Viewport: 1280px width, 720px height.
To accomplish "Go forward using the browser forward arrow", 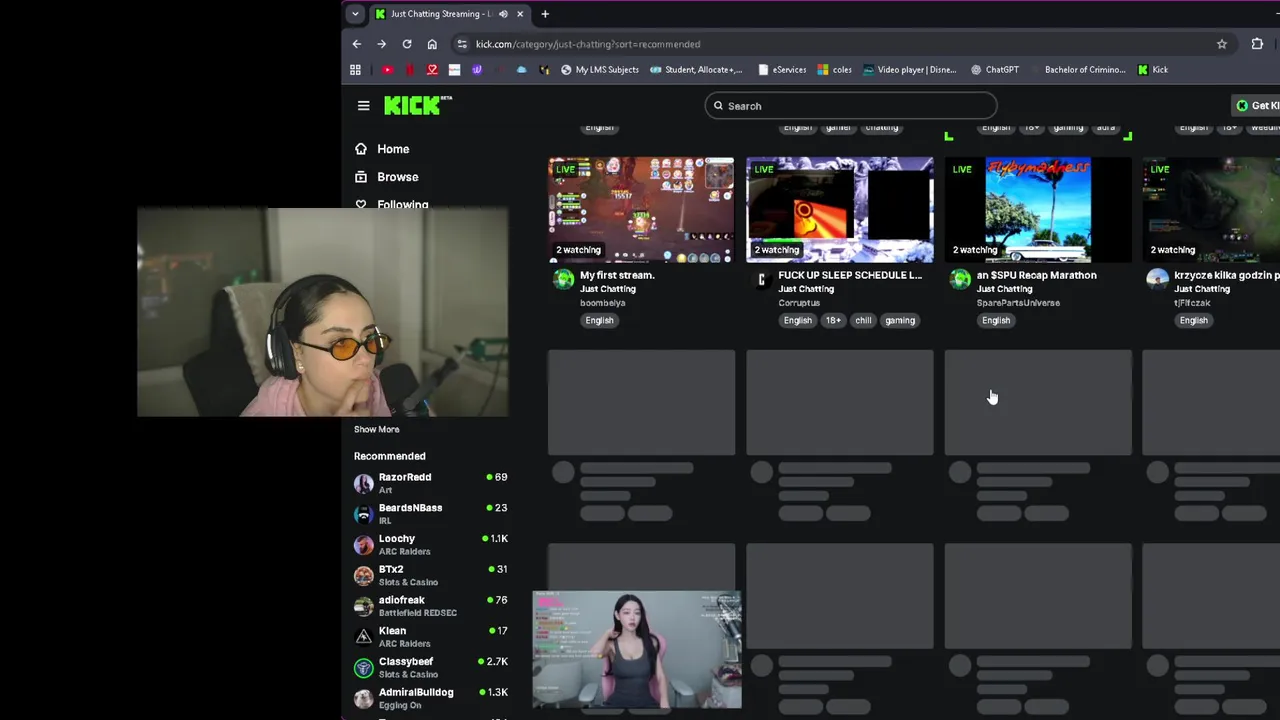I will pos(381,44).
